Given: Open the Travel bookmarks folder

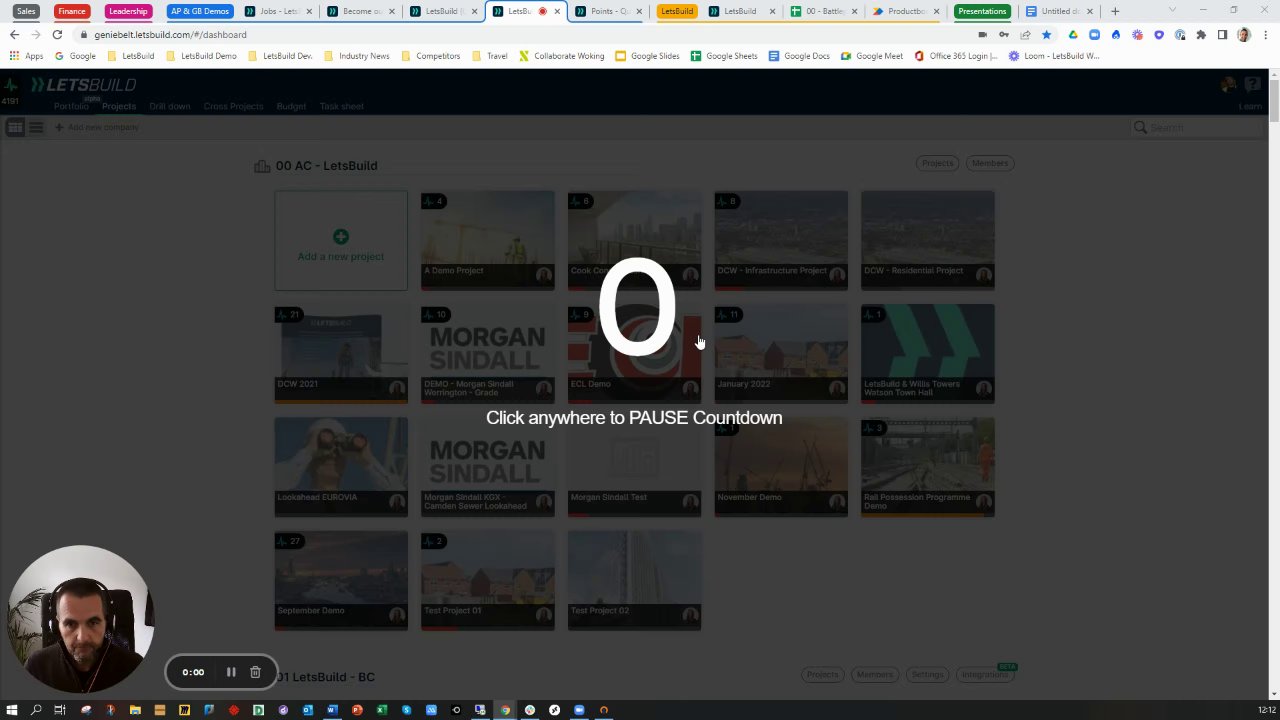Looking at the screenshot, I should pos(489,56).
